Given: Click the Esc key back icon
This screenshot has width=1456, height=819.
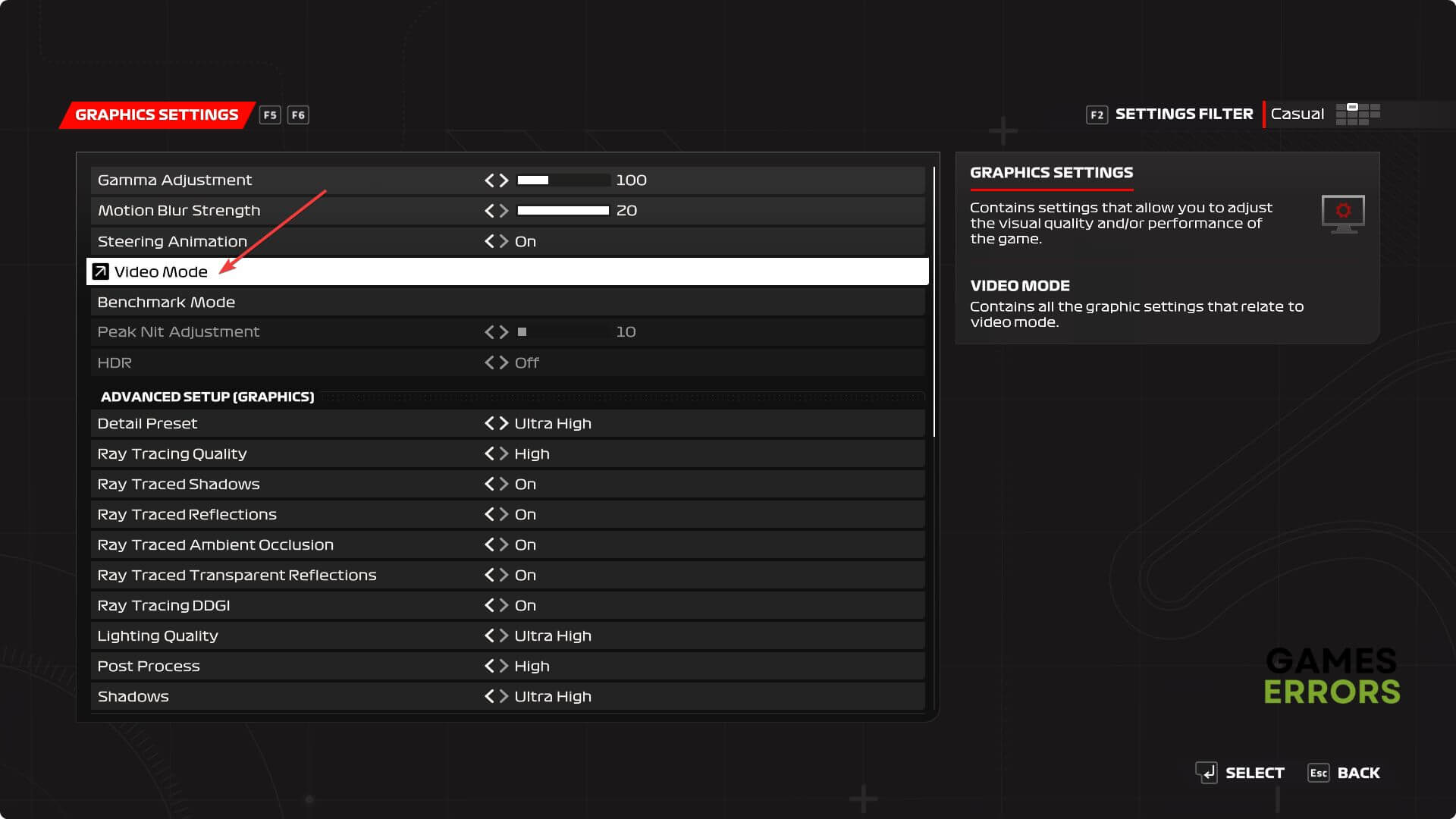Looking at the screenshot, I should coord(1318,773).
